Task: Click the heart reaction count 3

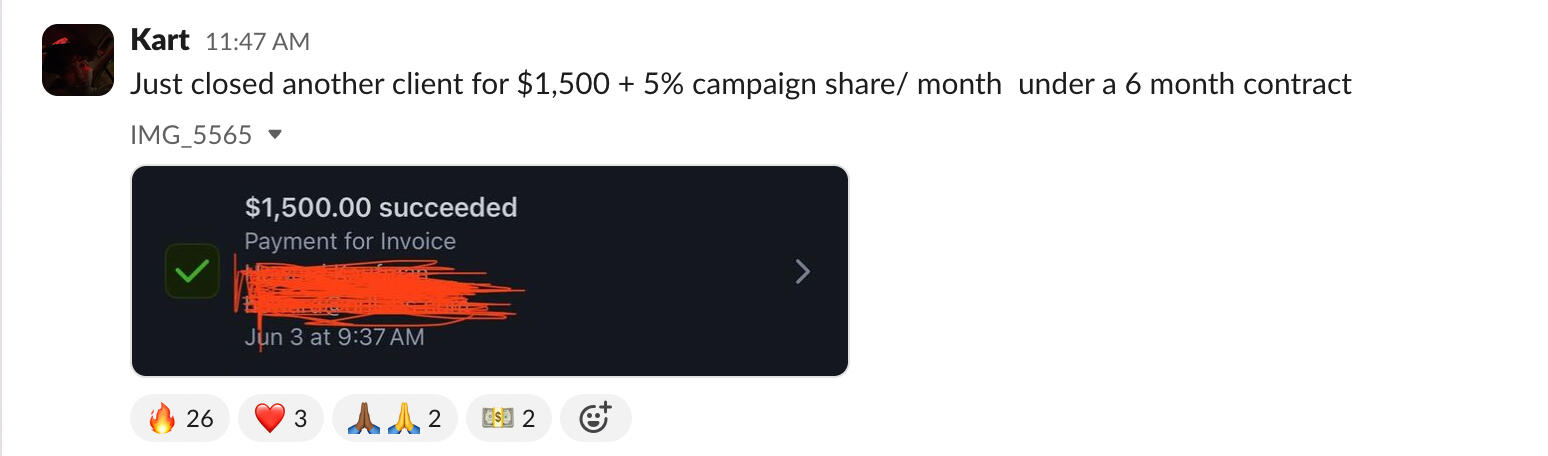Action: (x=300, y=418)
